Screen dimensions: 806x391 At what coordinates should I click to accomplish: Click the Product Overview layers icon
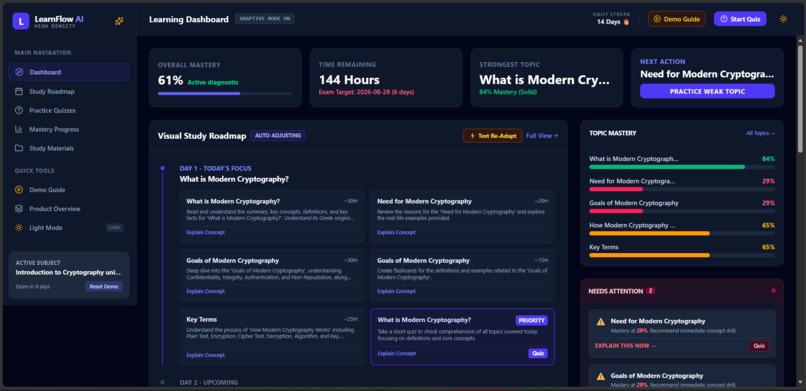coord(19,209)
